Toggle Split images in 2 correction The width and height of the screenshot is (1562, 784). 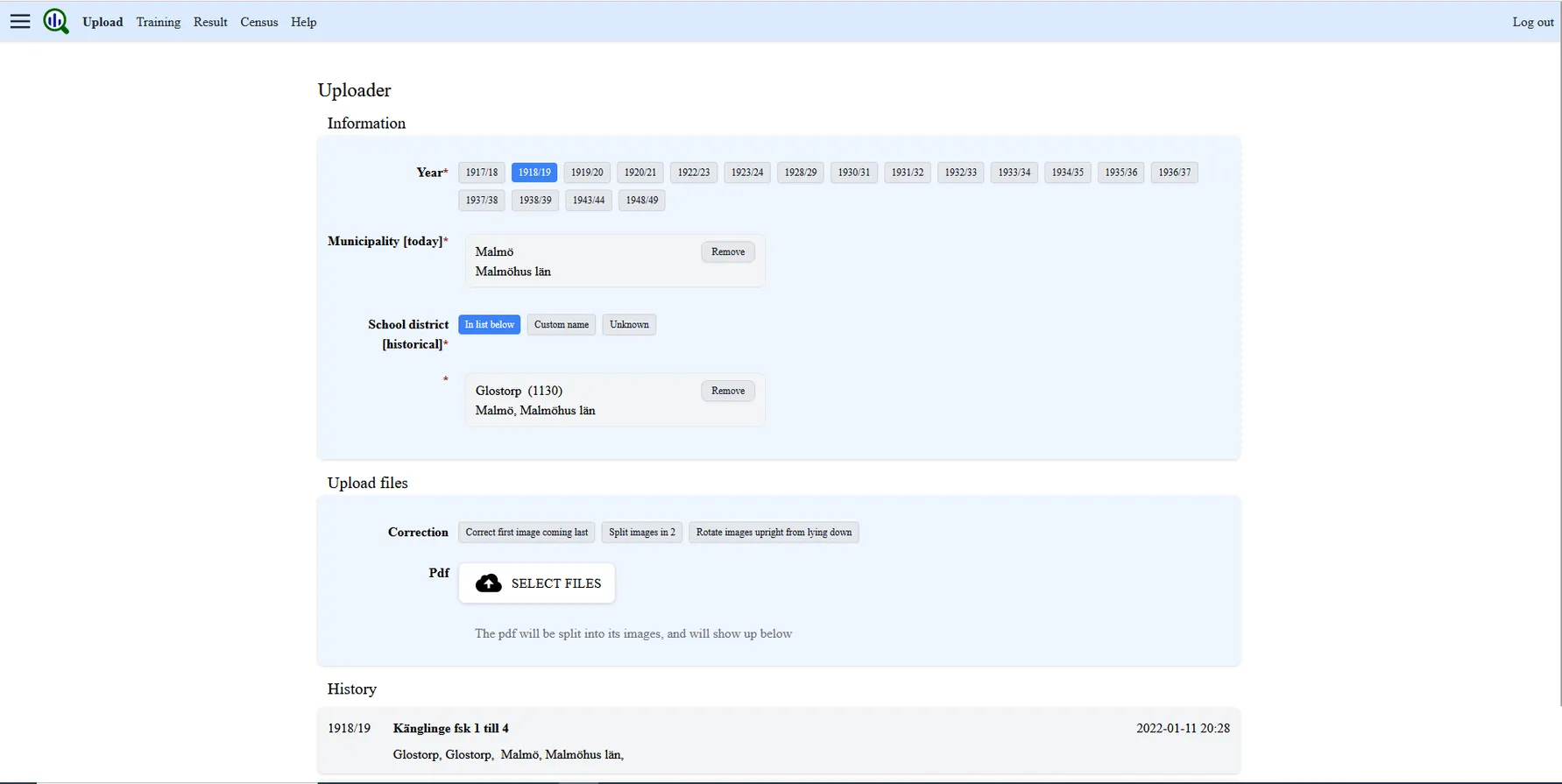[x=641, y=533]
